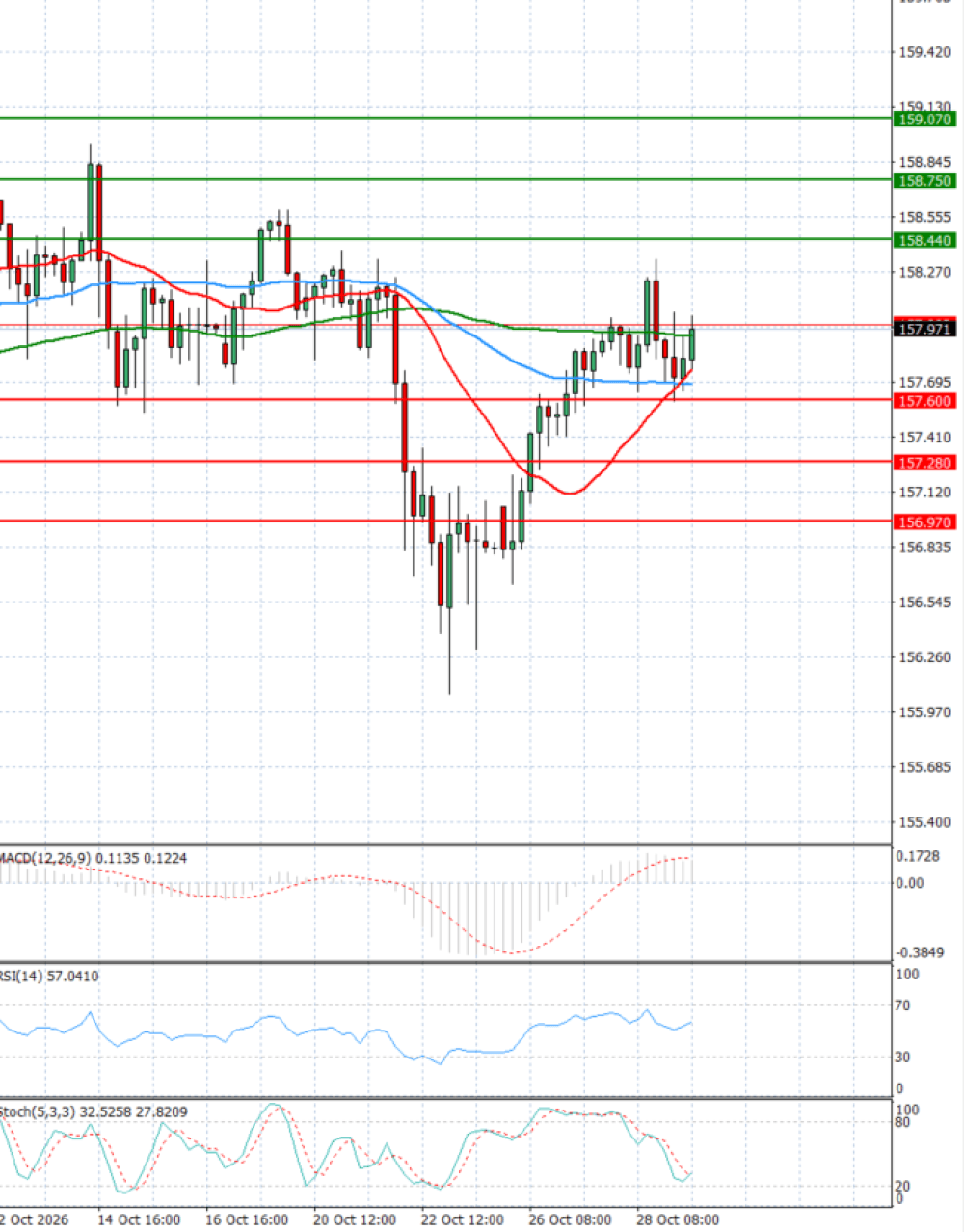Click the 157.695 price scale value
This screenshot has width=964, height=1232.
point(924,383)
